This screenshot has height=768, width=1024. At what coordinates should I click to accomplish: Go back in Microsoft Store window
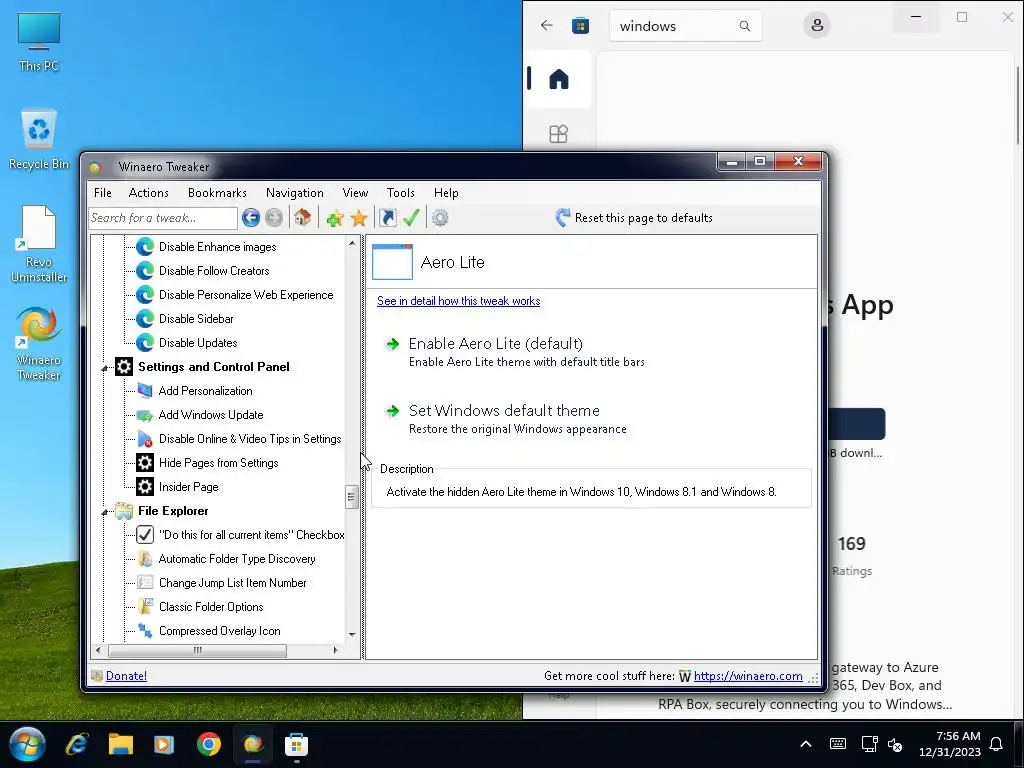point(547,25)
